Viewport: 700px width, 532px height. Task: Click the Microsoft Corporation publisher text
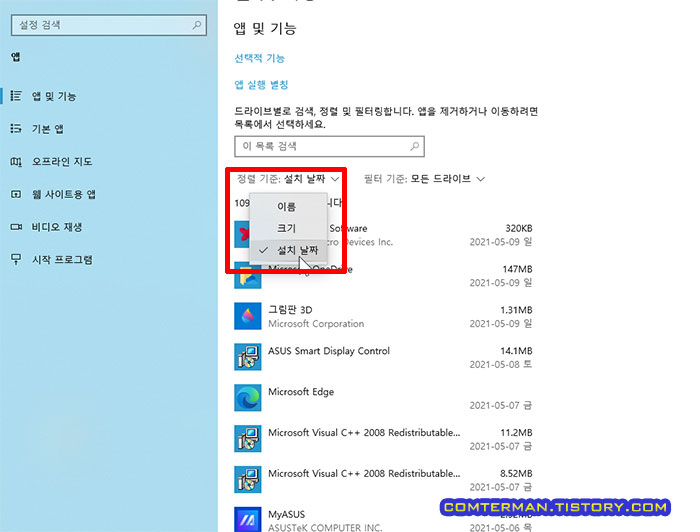click(x=316, y=324)
